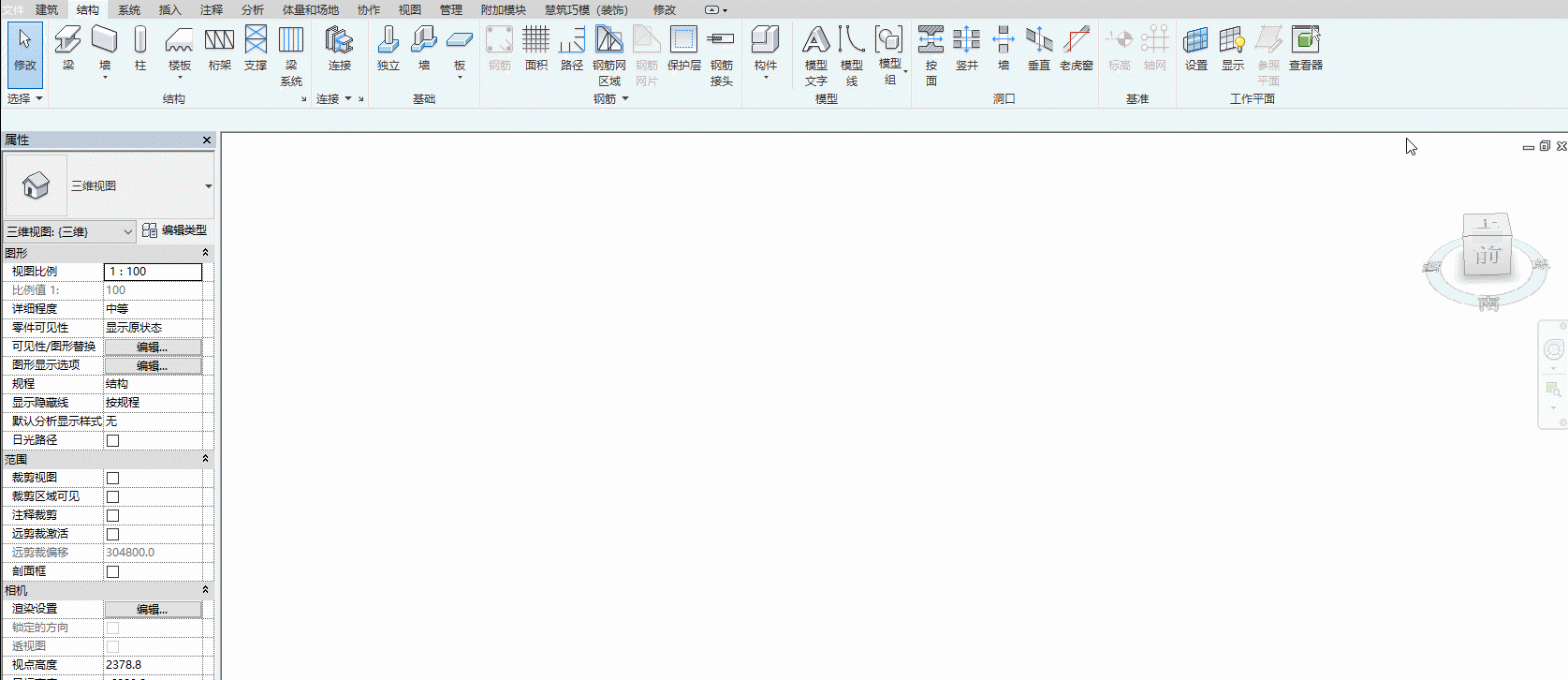Click the 视图比例 1 : 100 field

coord(153,272)
